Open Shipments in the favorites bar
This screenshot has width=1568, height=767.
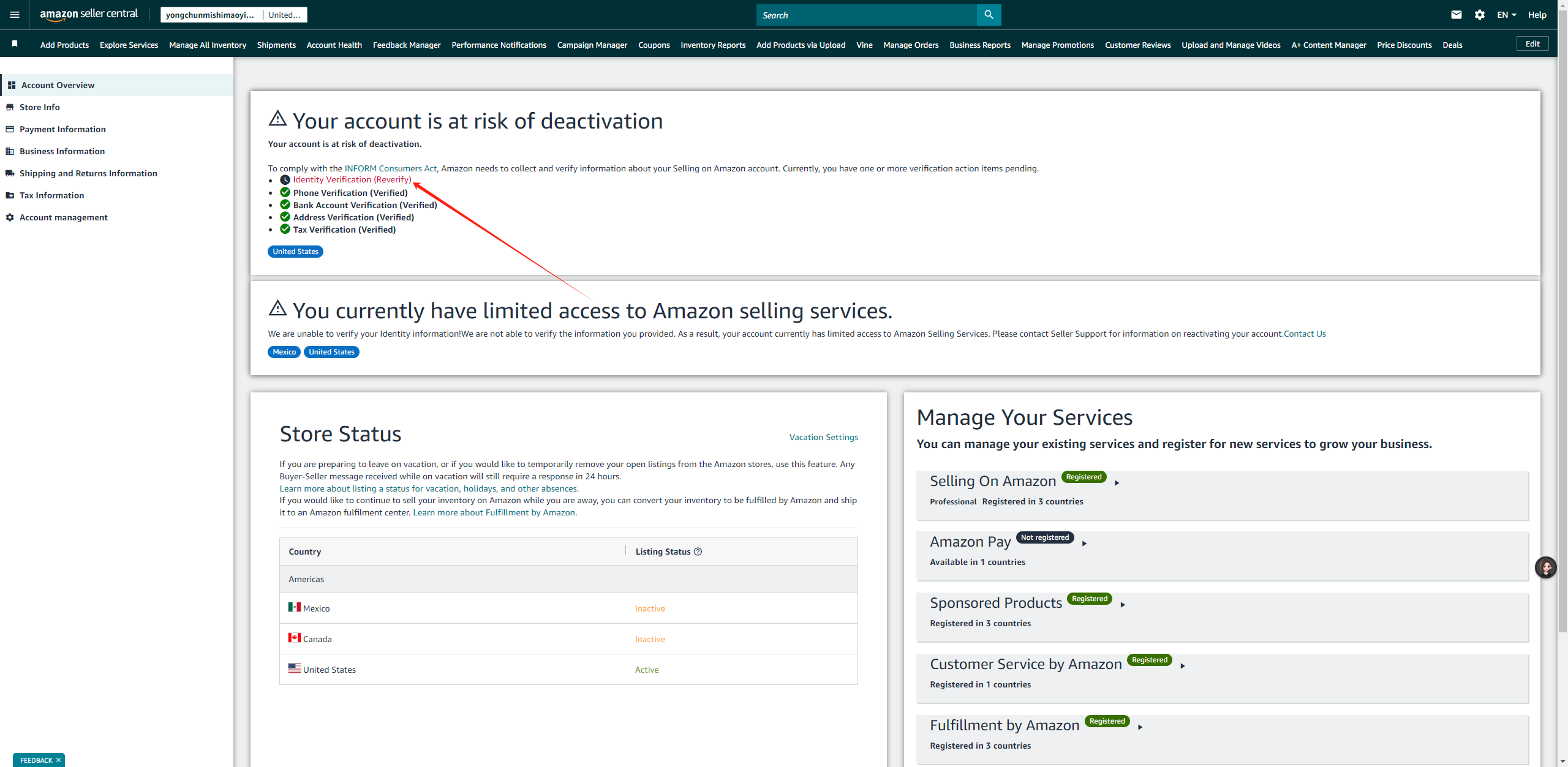click(x=276, y=45)
